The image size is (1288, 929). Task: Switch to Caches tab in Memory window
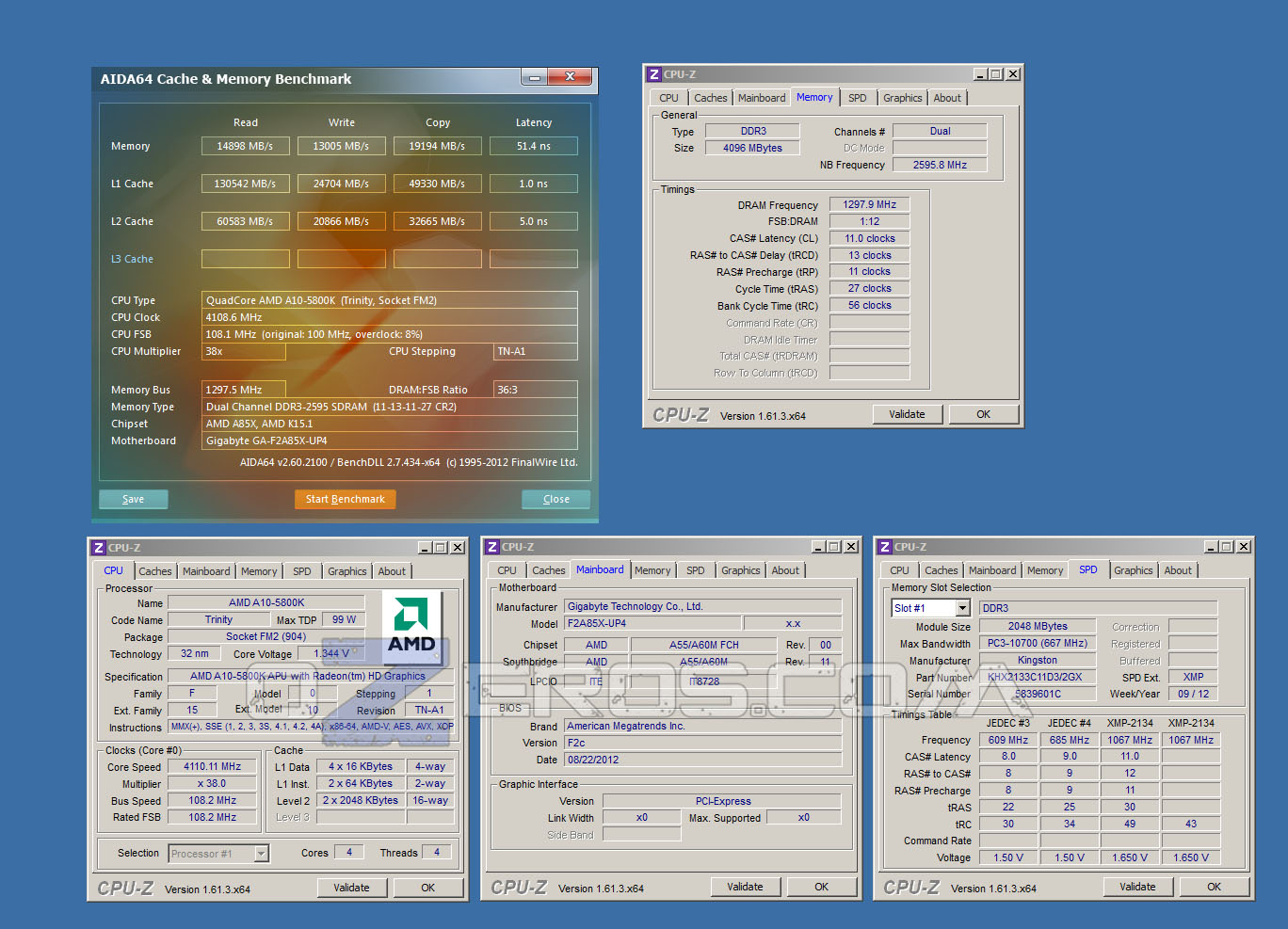click(x=711, y=98)
